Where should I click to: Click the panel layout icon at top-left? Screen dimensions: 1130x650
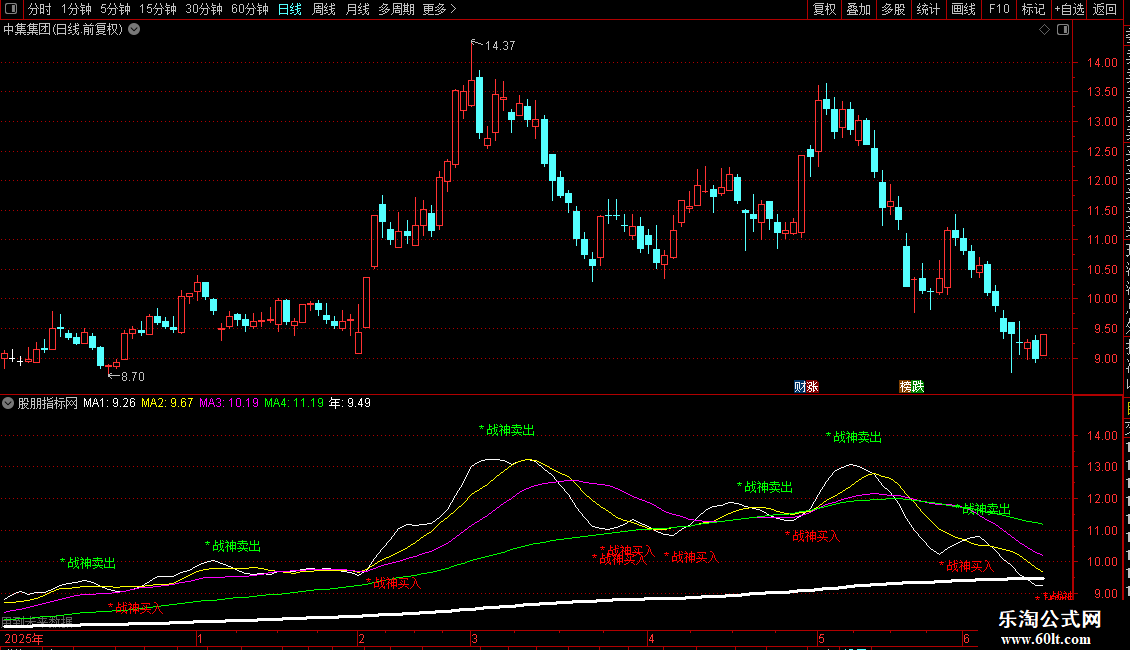click(x=11, y=9)
